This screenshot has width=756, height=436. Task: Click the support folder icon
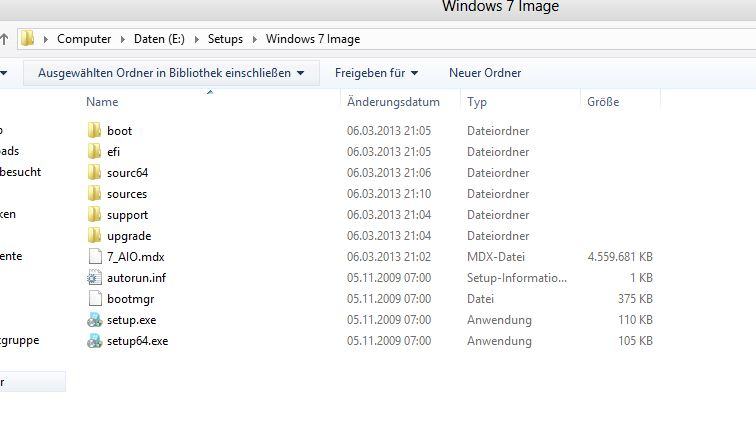tap(94, 215)
